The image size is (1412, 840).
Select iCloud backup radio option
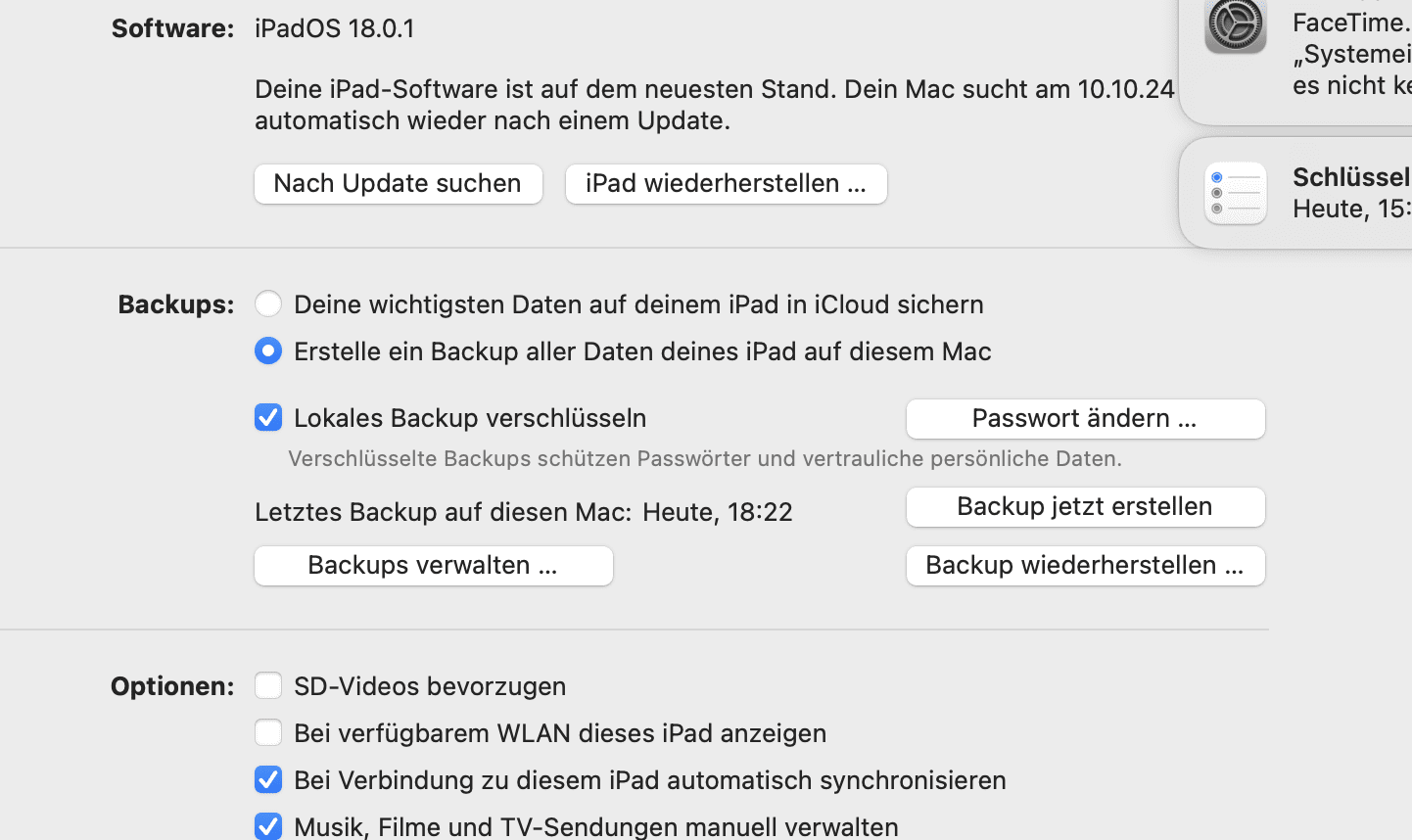pyautogui.click(x=268, y=303)
